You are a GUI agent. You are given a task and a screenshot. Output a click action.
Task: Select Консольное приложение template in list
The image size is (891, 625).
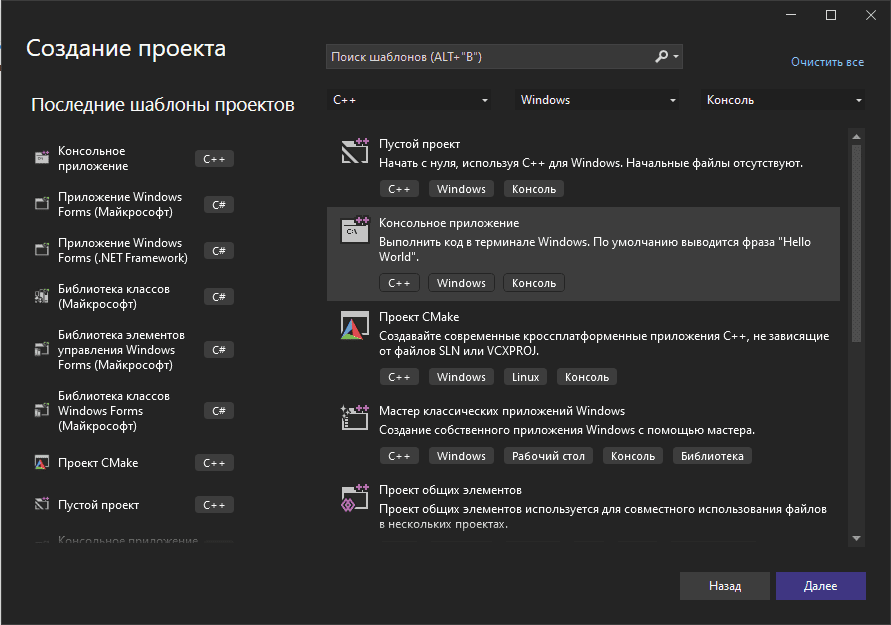(583, 253)
